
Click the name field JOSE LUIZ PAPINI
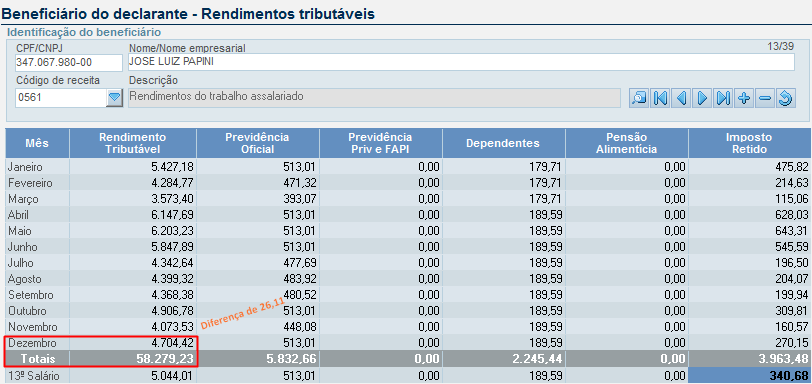tap(461, 62)
